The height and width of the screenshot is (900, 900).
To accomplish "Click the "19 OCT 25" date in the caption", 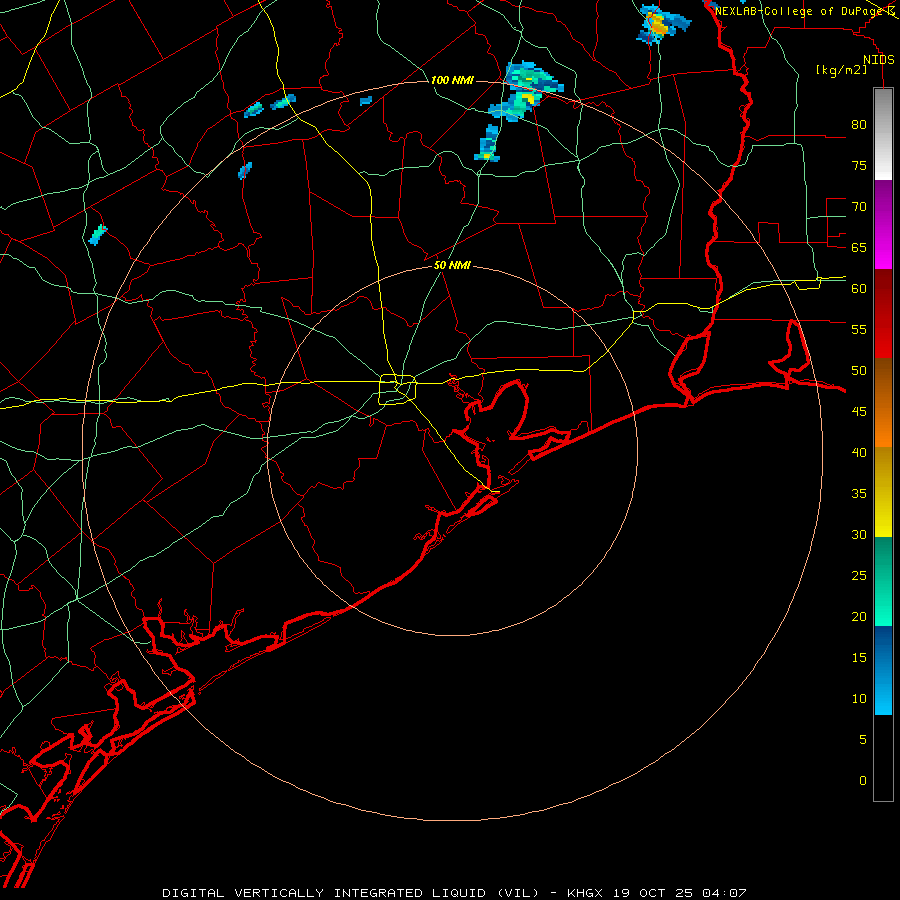I will (652, 893).
